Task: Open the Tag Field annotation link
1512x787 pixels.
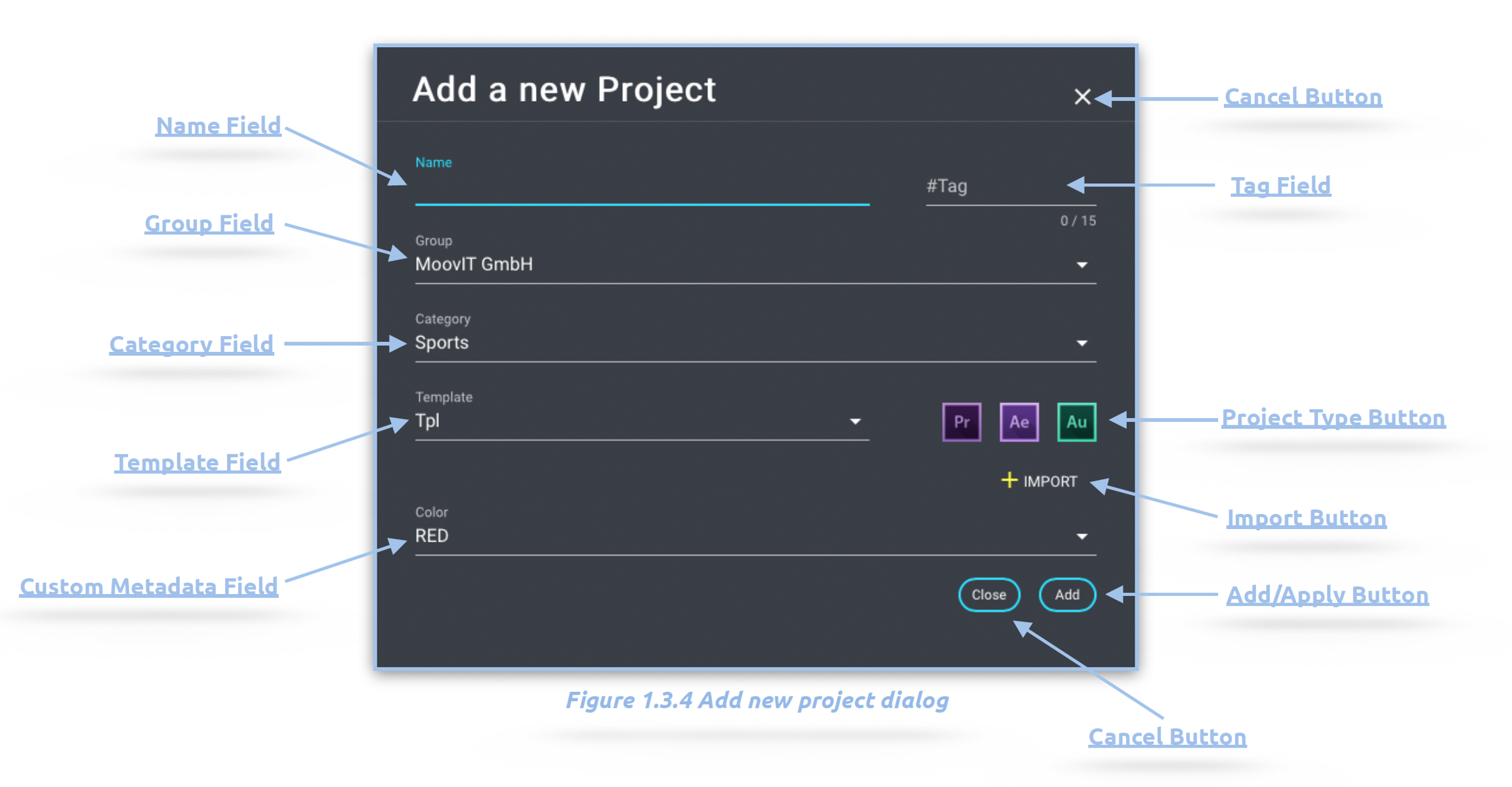Action: (1280, 186)
